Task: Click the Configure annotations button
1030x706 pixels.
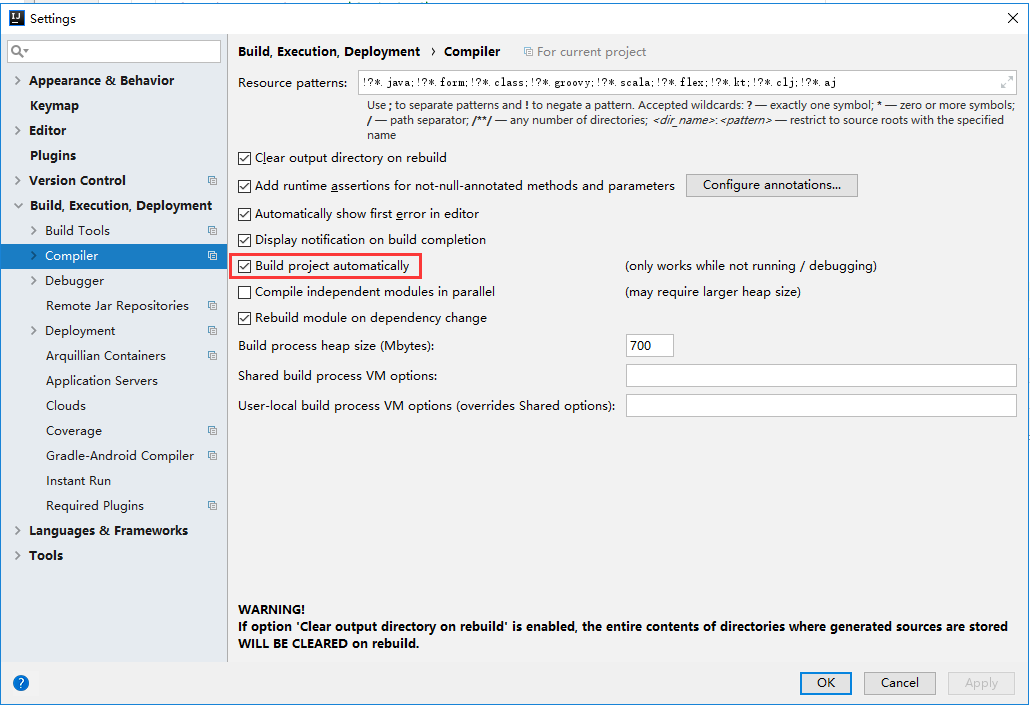Action: (772, 185)
